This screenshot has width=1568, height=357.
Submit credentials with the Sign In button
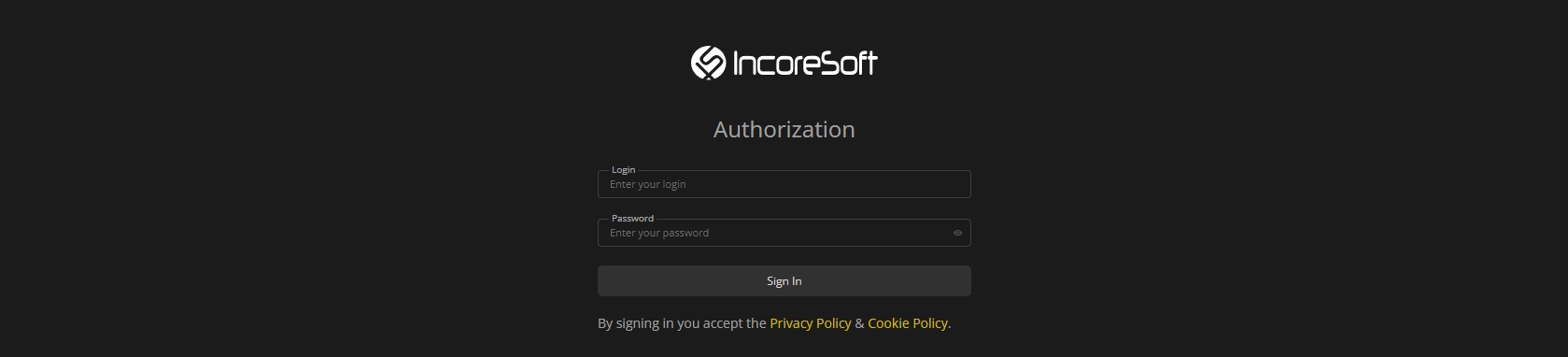(x=784, y=280)
